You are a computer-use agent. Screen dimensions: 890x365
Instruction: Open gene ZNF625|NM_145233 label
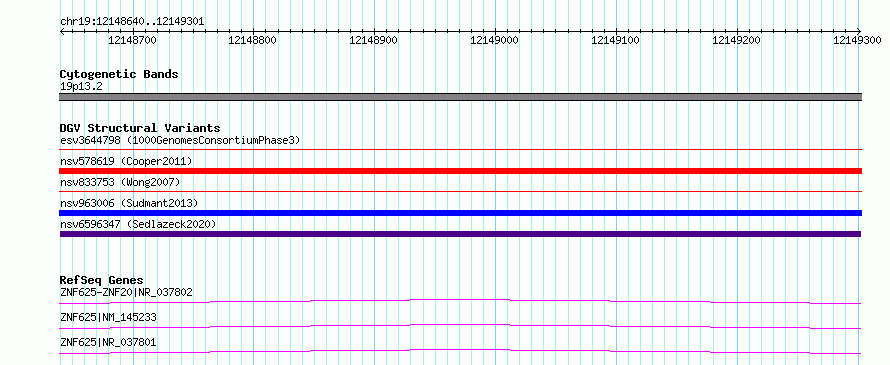coord(108,318)
